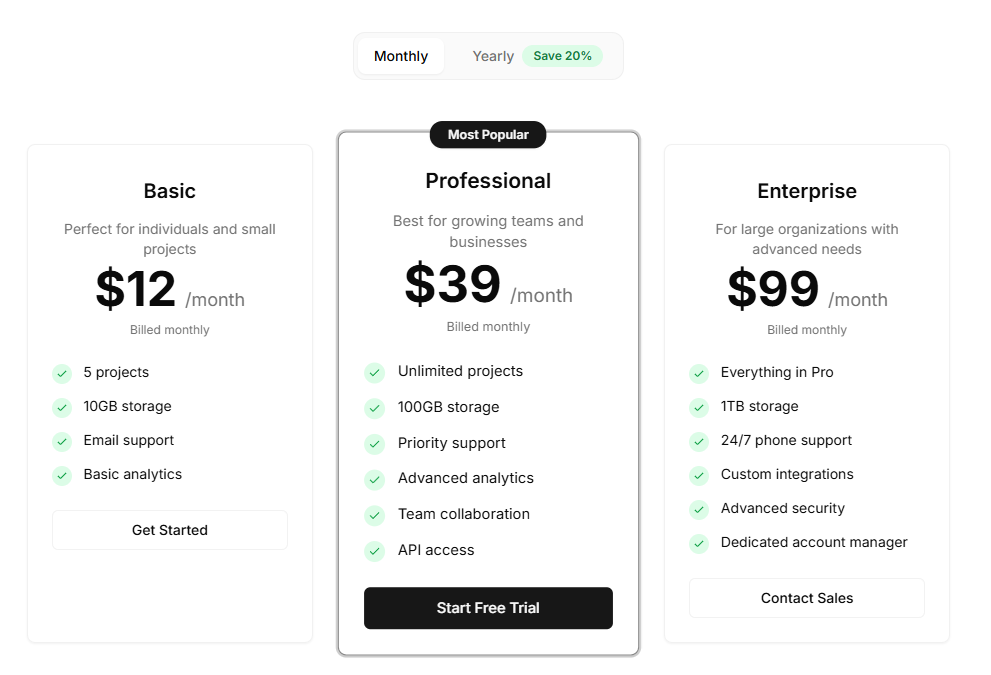Click checkmark icon beside 5 projects
991x675 pixels.
coord(62,373)
